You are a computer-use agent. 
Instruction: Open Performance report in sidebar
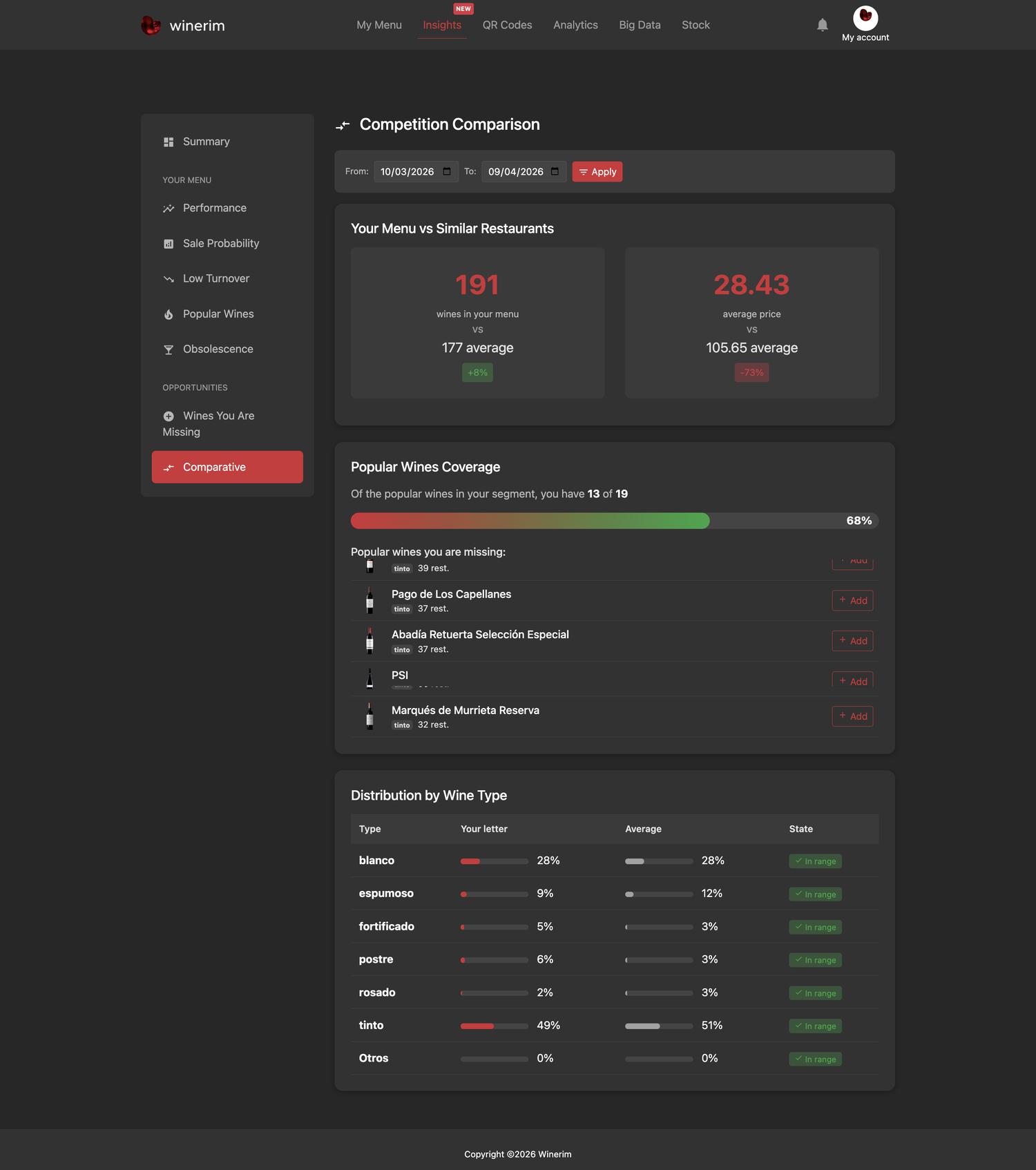(227, 208)
